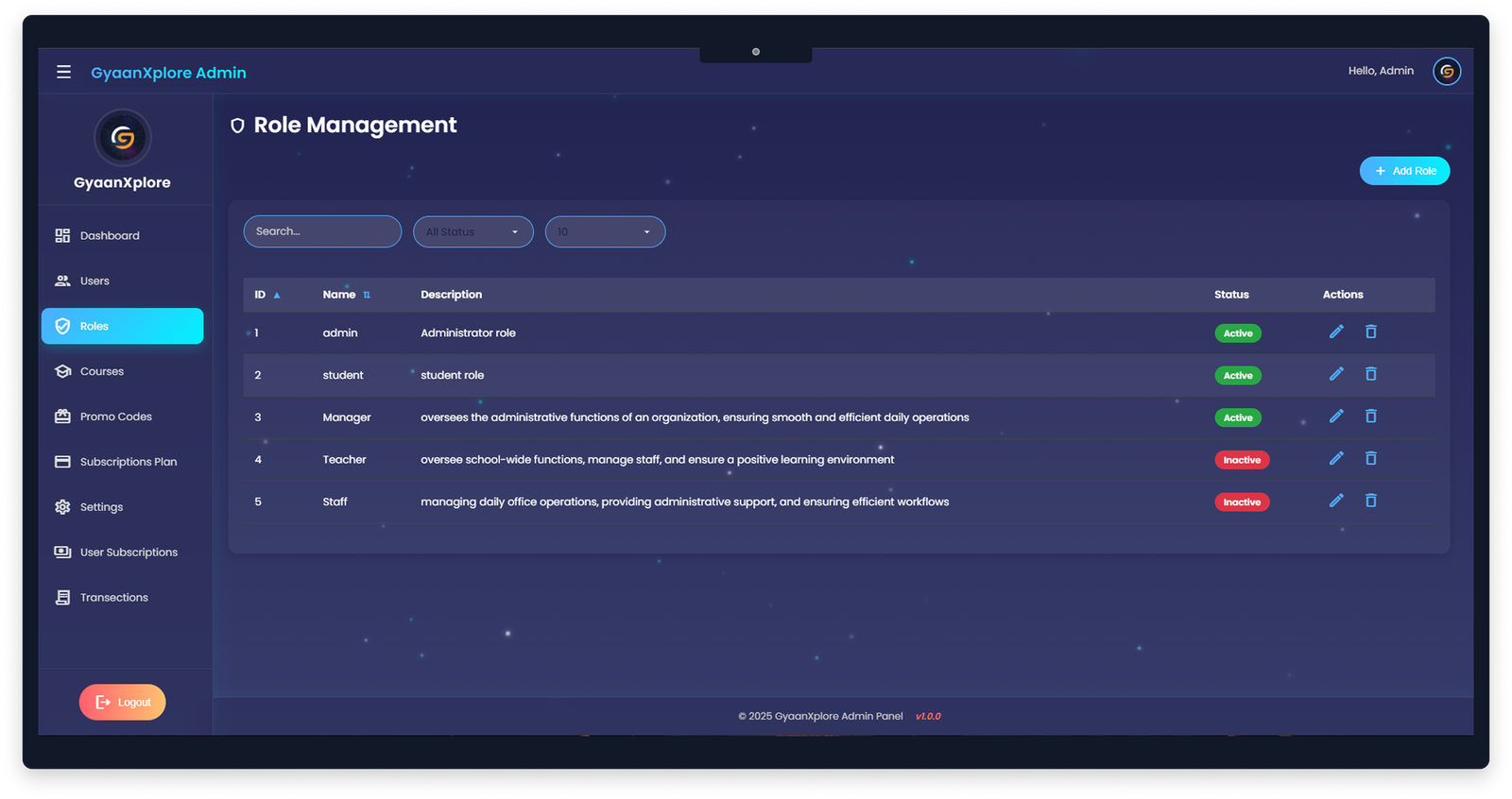Click pencil icon for Manager role

coord(1336,416)
